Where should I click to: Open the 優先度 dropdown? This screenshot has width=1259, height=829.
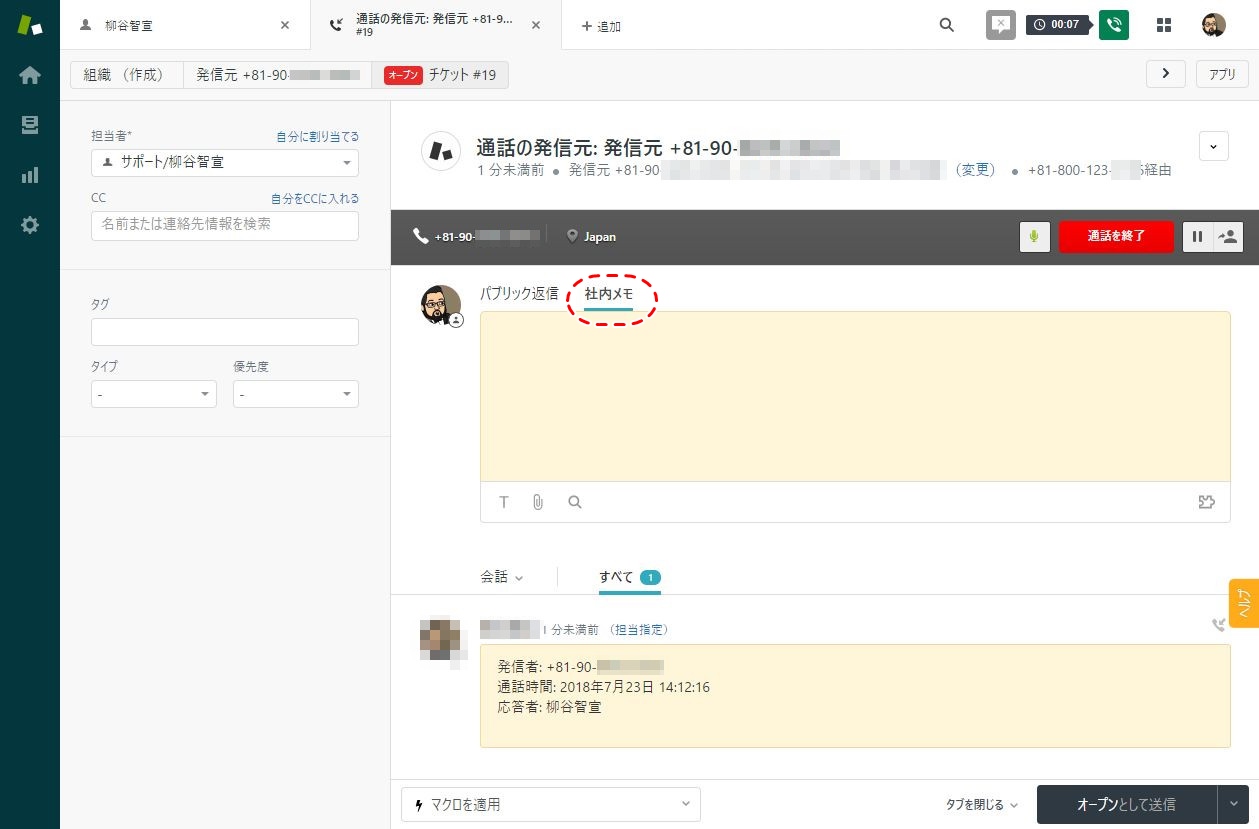[x=296, y=395]
